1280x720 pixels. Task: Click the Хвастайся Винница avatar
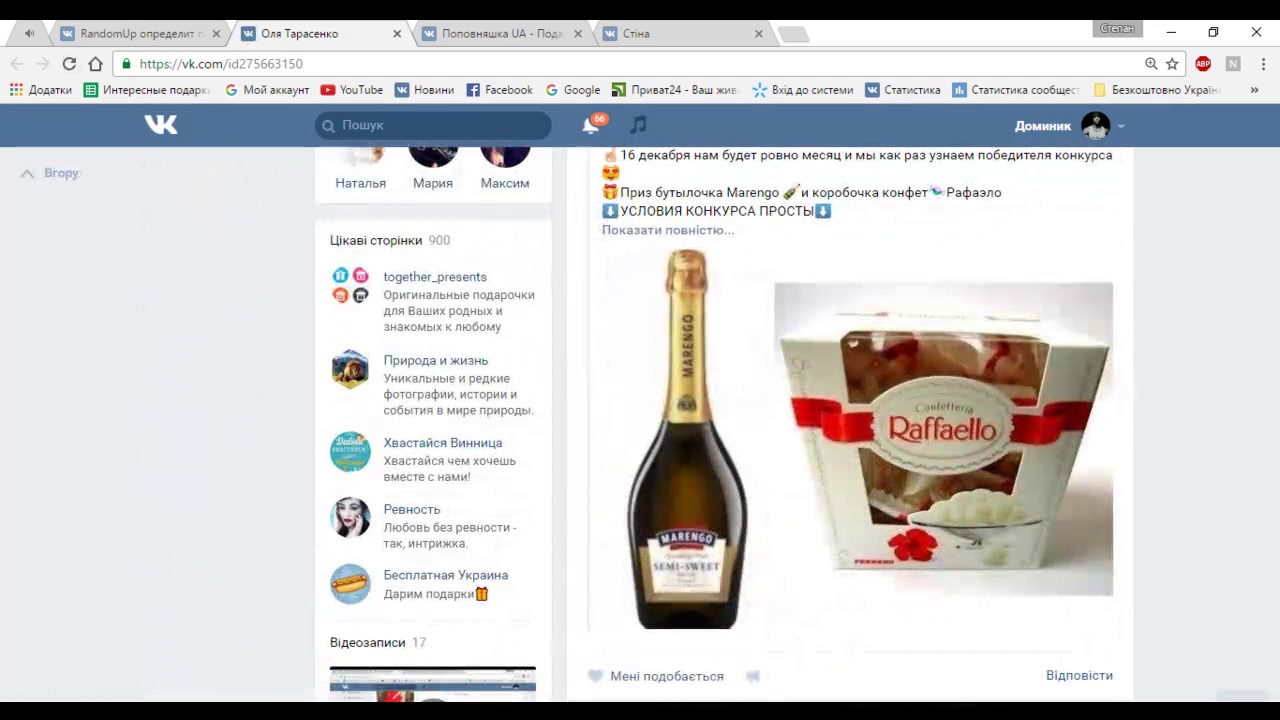[350, 452]
